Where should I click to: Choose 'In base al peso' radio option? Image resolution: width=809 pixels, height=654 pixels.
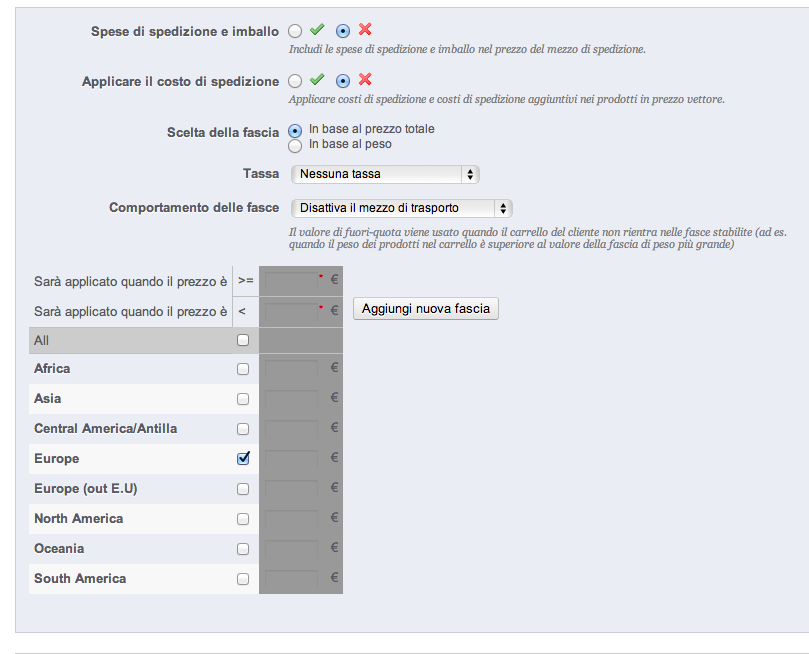coord(295,145)
